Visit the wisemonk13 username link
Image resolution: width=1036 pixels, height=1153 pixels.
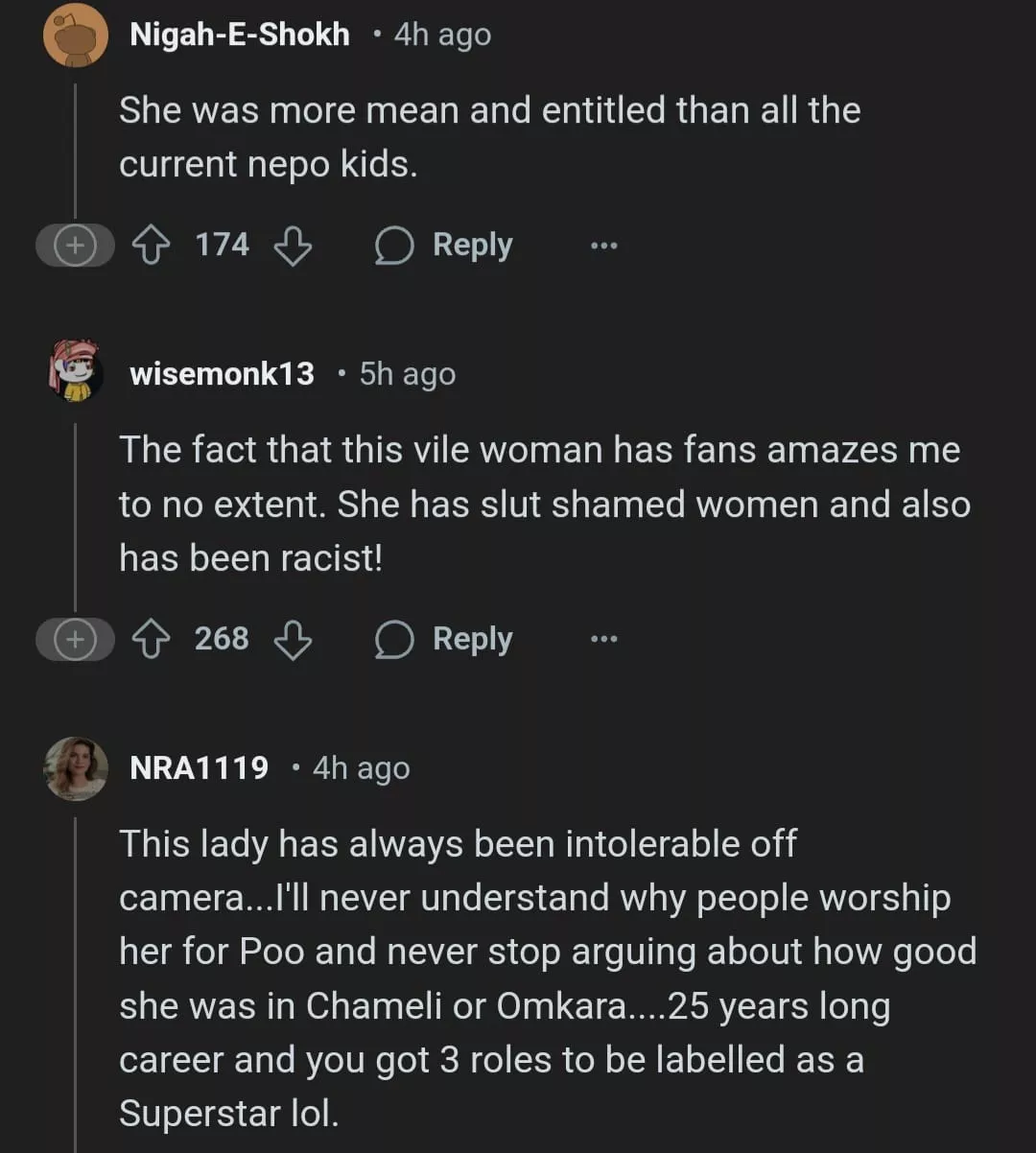tap(222, 374)
